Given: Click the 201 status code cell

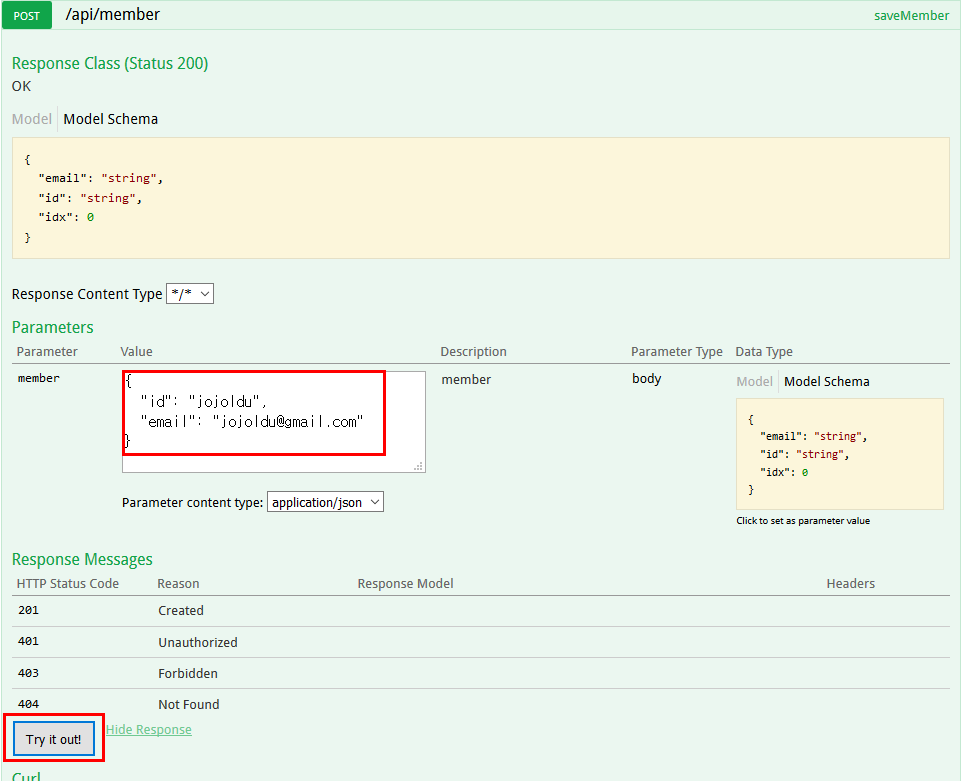Looking at the screenshot, I should coord(28,610).
